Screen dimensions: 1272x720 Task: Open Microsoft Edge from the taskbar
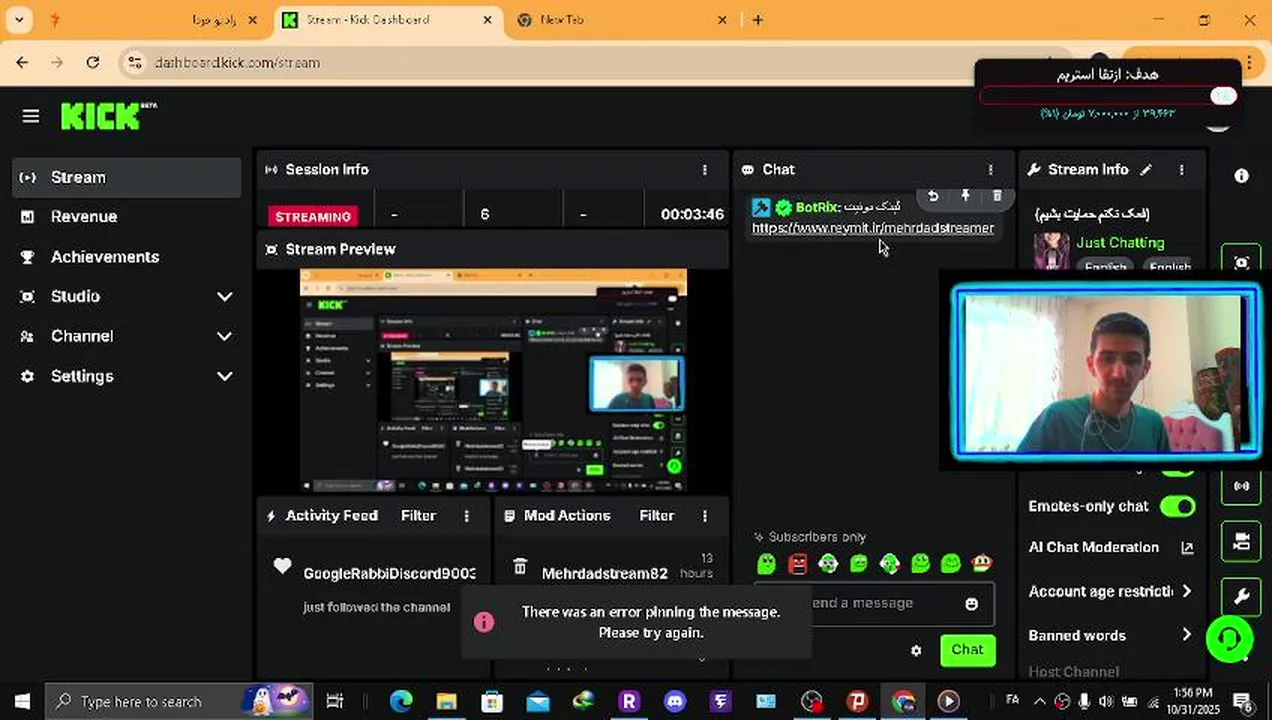[x=400, y=701]
